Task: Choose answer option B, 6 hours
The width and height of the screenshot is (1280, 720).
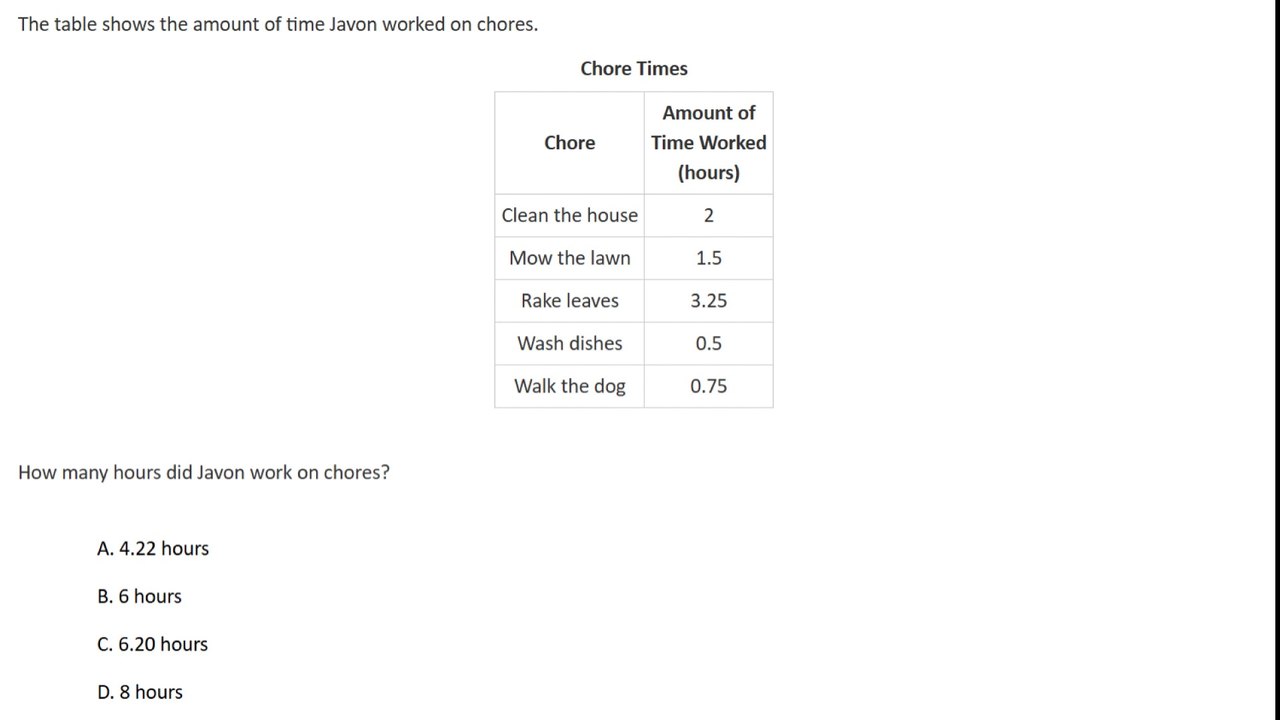Action: tap(140, 596)
